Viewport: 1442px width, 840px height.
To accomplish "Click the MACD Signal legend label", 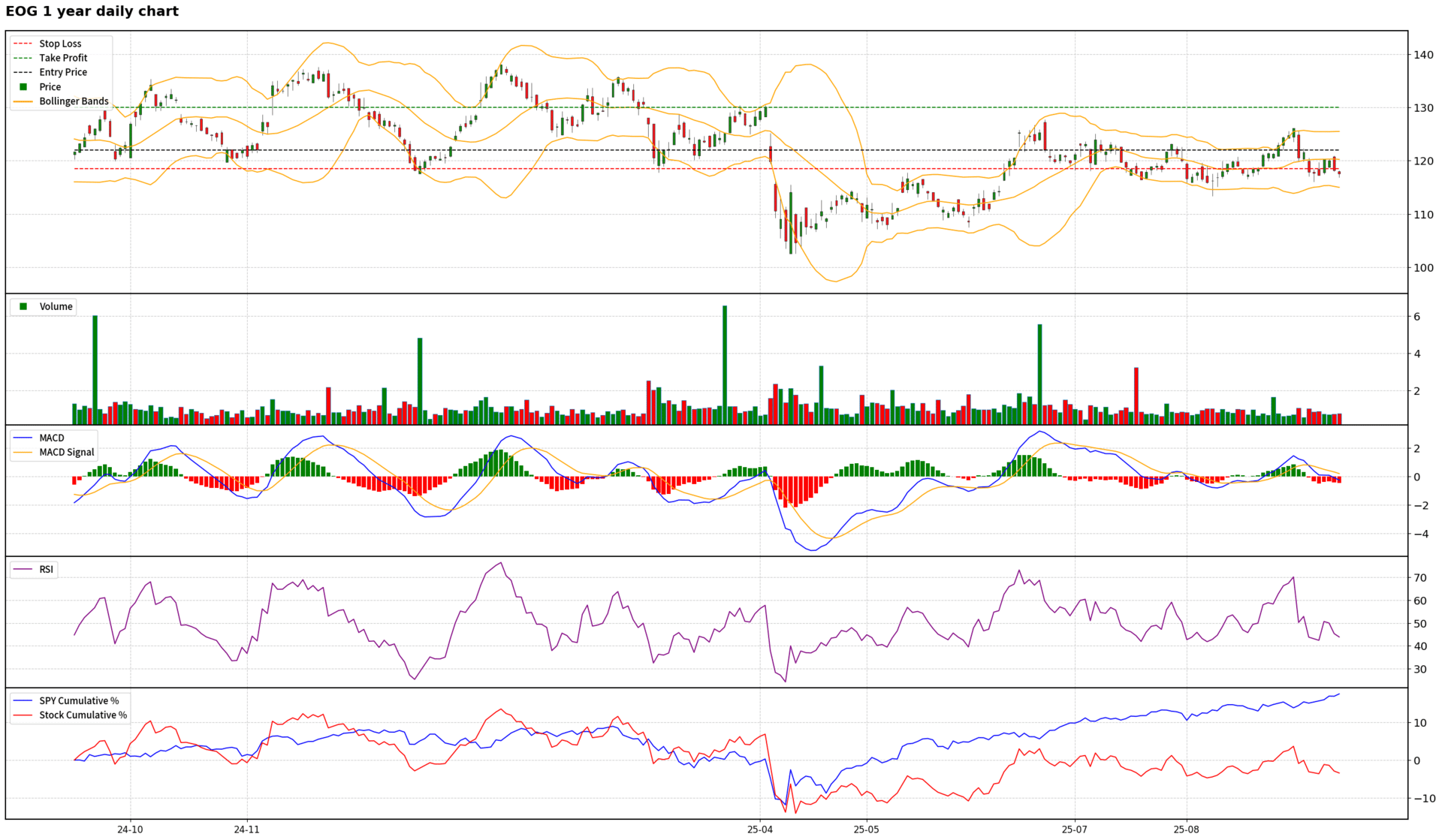I will click(x=67, y=452).
